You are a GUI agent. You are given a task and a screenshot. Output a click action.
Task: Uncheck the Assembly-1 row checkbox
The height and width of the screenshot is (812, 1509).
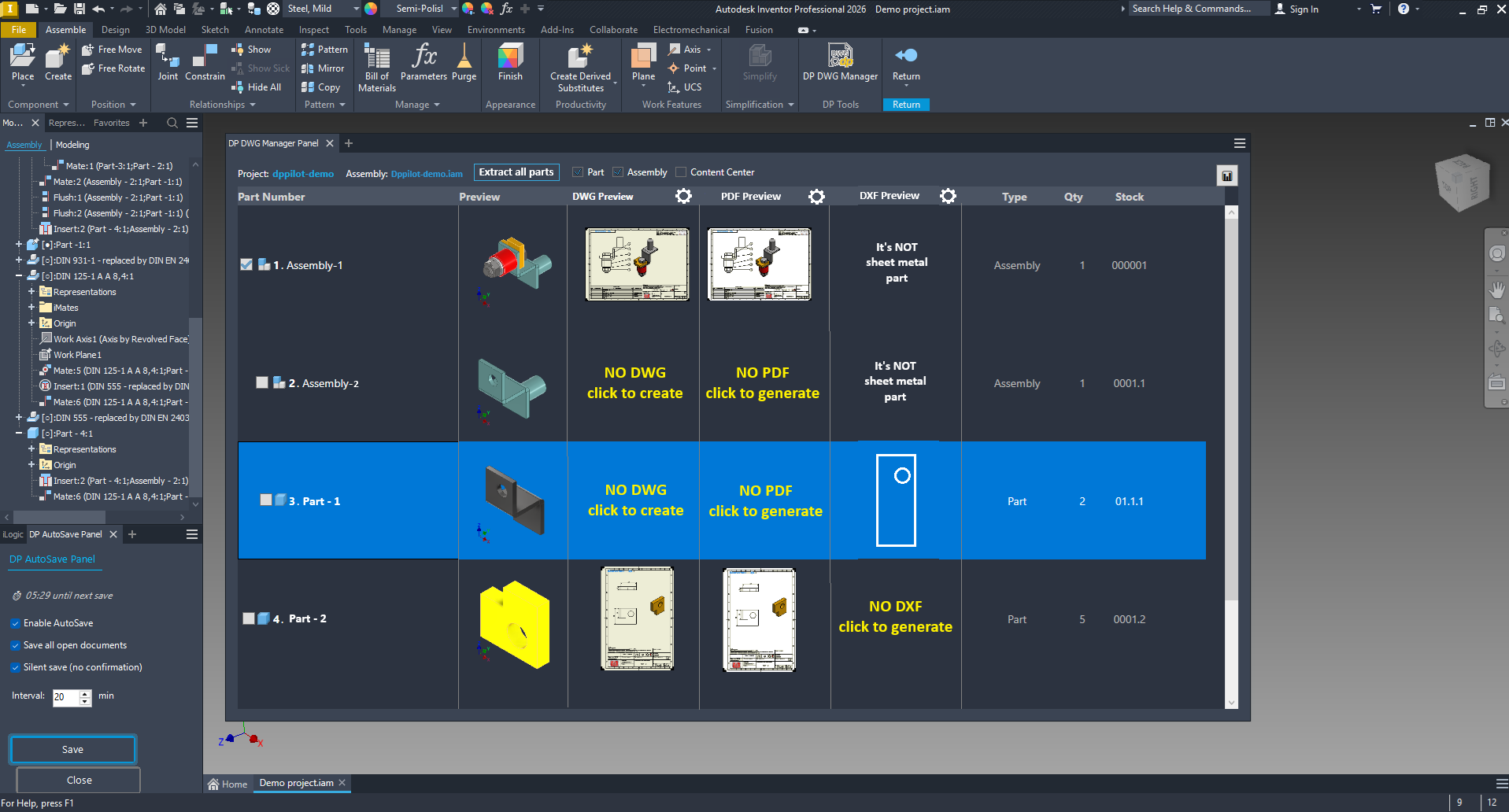click(246, 265)
